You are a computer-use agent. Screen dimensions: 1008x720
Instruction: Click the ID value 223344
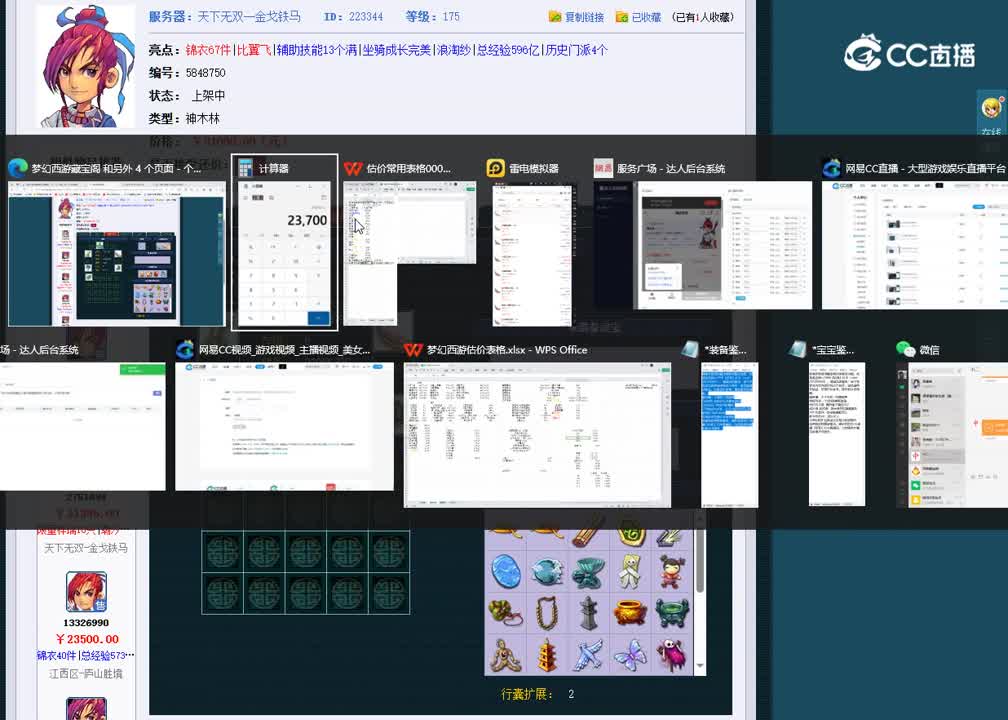pos(366,17)
